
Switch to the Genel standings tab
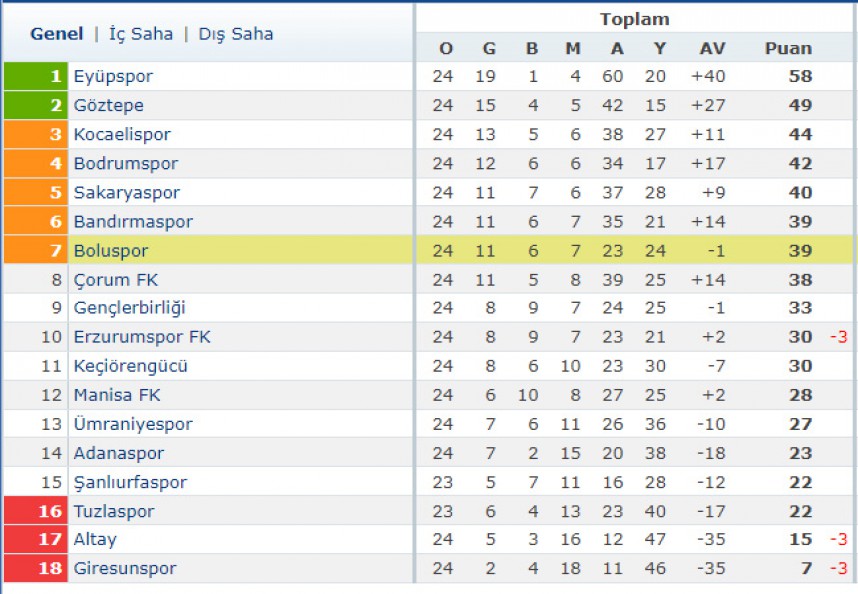(57, 34)
